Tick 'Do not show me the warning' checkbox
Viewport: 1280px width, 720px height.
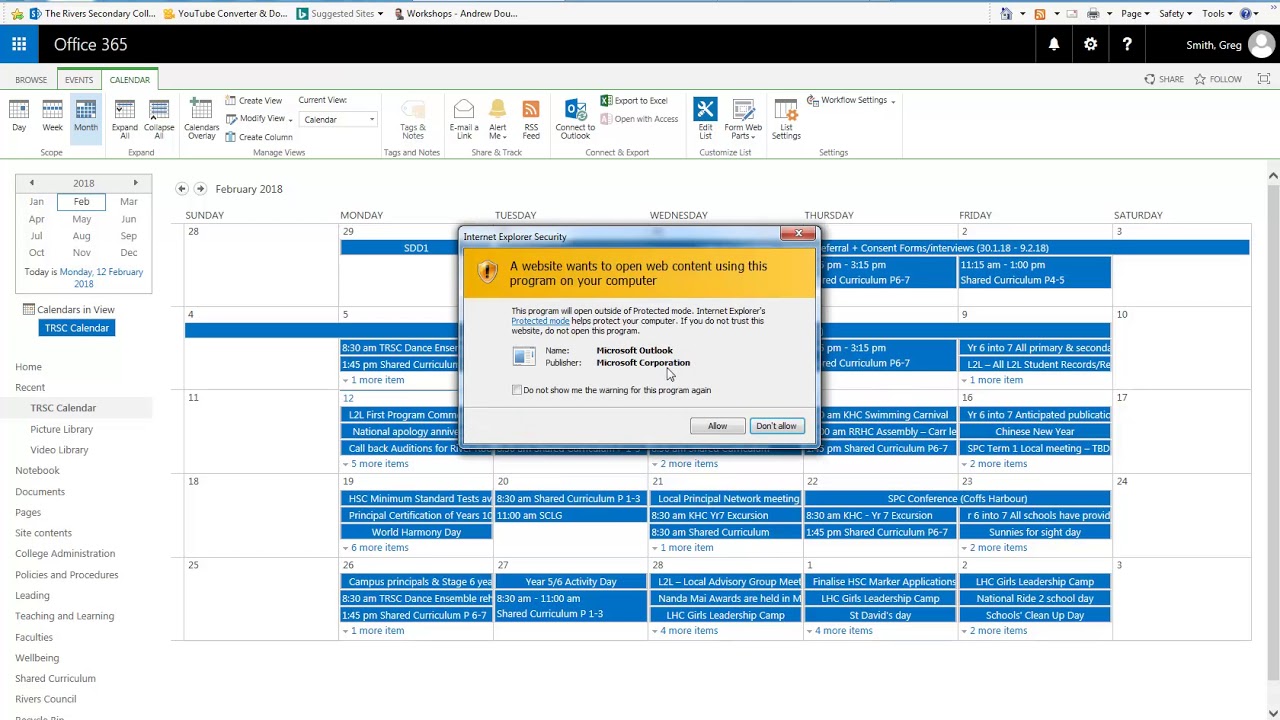pyautogui.click(x=517, y=390)
